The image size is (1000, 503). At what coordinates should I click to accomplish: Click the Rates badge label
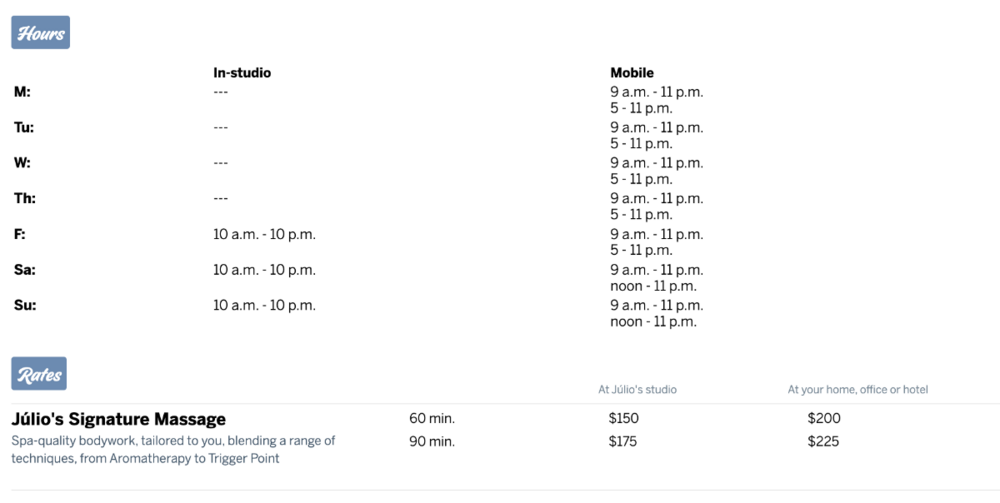point(39,374)
